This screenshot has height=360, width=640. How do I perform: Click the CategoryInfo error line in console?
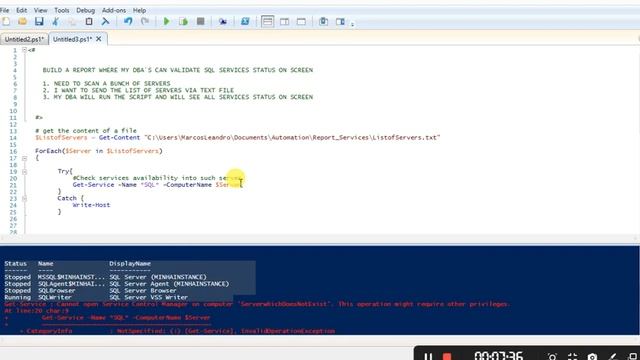point(178,331)
